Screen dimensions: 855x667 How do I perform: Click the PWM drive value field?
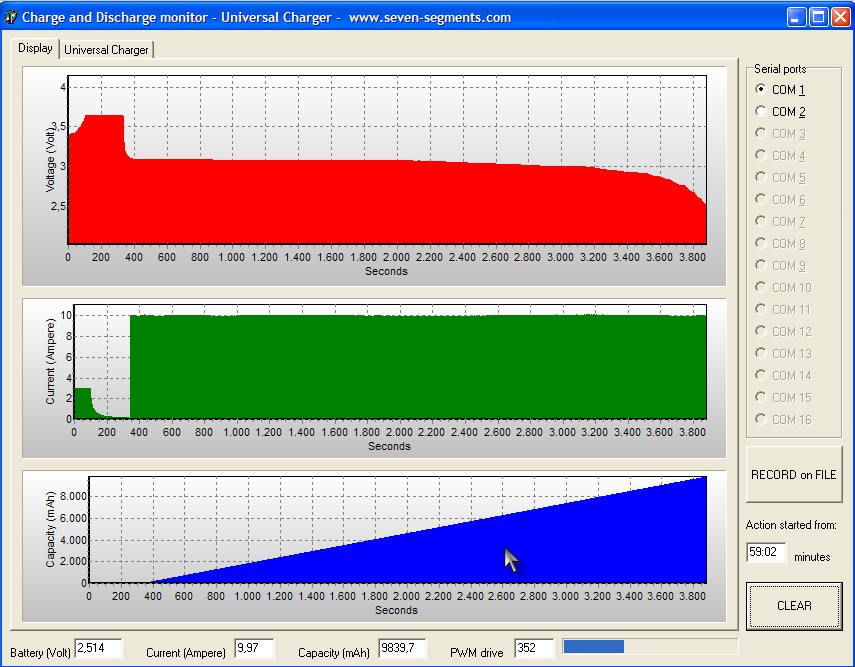pyautogui.click(x=534, y=648)
